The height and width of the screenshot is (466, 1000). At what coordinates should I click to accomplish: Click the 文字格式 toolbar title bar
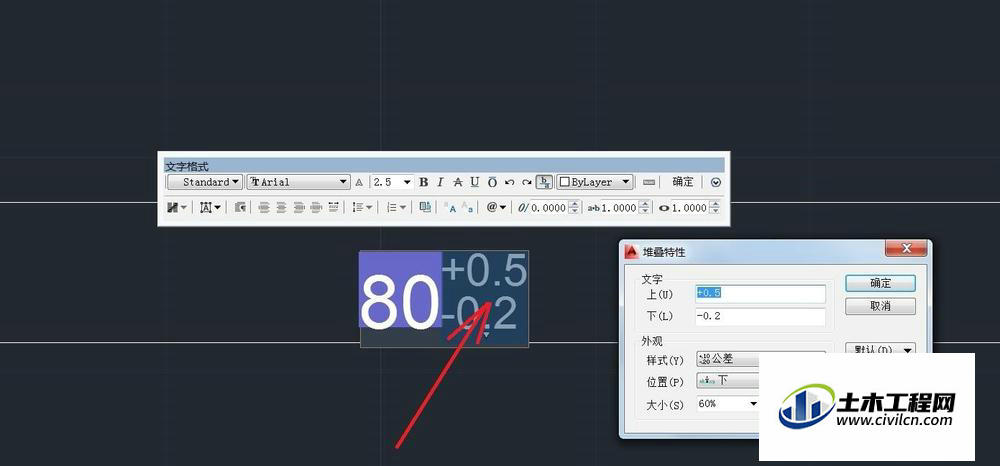444,166
